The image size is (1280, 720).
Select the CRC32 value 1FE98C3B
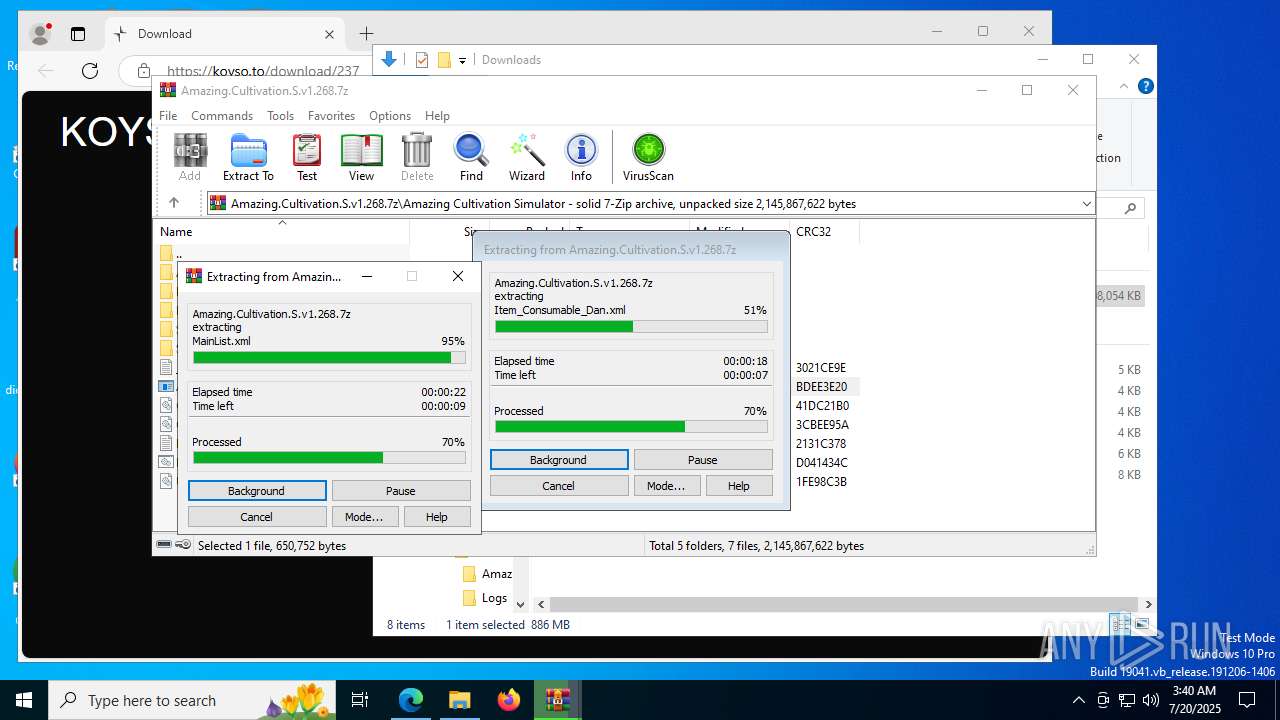click(x=822, y=482)
